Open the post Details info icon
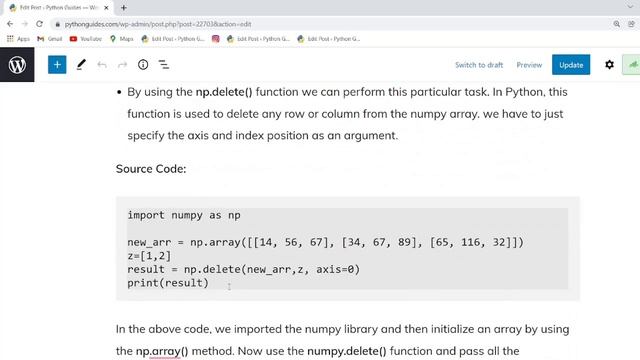The image size is (640, 360). click(x=143, y=64)
